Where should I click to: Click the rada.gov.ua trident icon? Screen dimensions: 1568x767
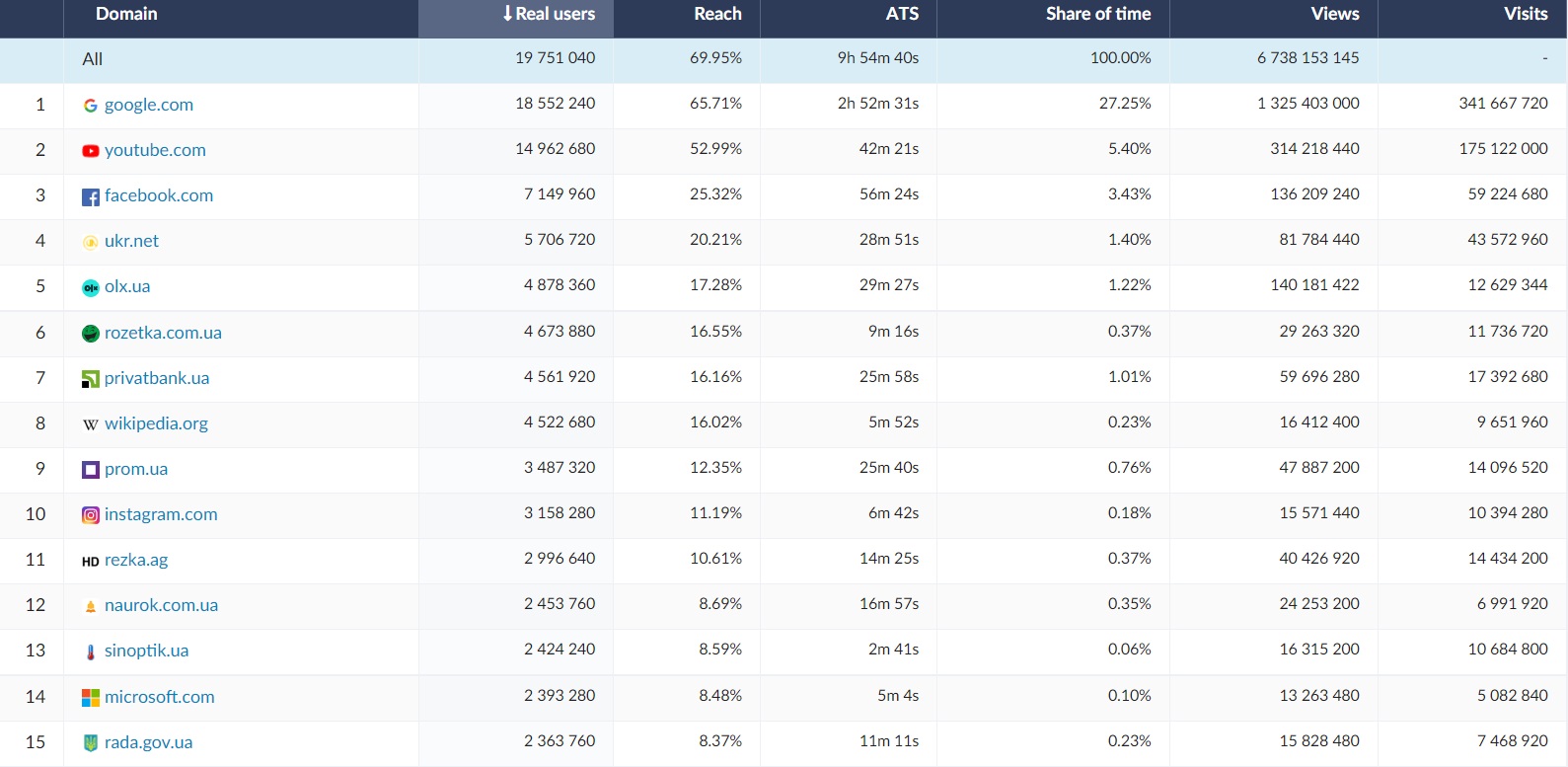click(x=90, y=743)
